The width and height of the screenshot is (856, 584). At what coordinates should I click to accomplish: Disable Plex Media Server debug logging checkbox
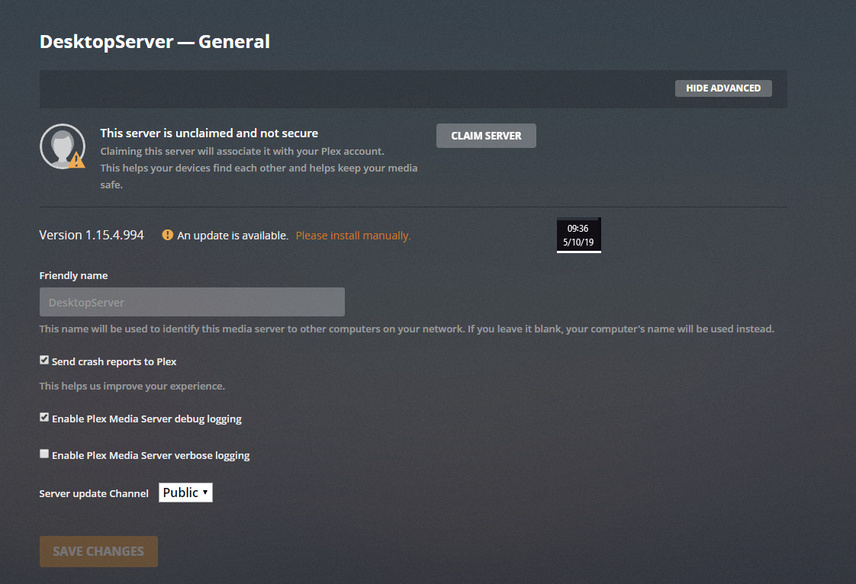click(44, 418)
